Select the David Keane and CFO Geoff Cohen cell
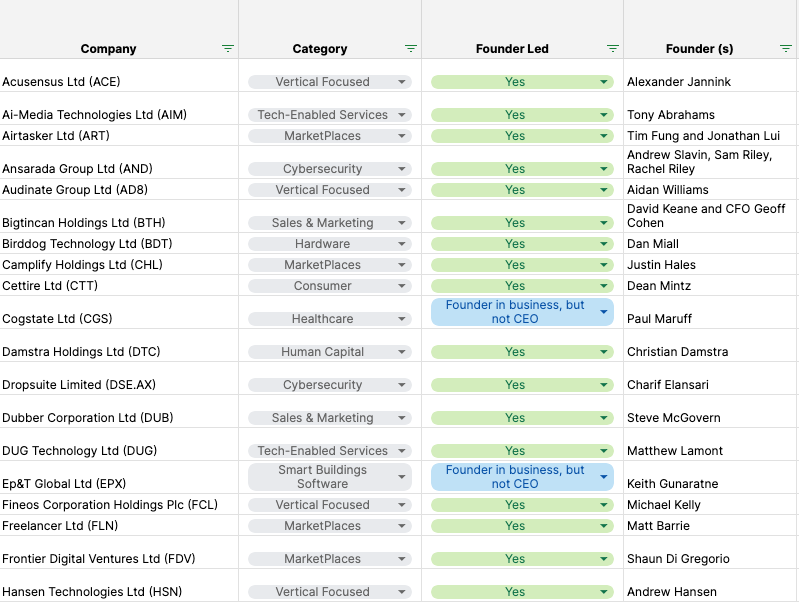This screenshot has width=799, height=602. coord(711,216)
